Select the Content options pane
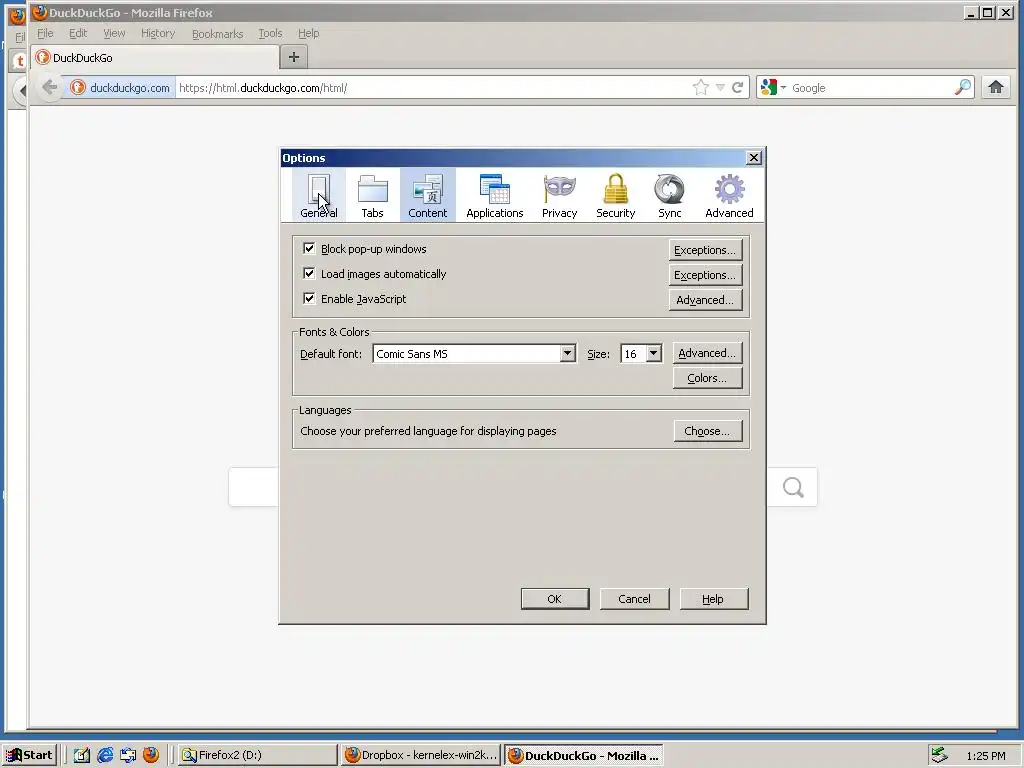The width and height of the screenshot is (1024, 768). pyautogui.click(x=428, y=195)
